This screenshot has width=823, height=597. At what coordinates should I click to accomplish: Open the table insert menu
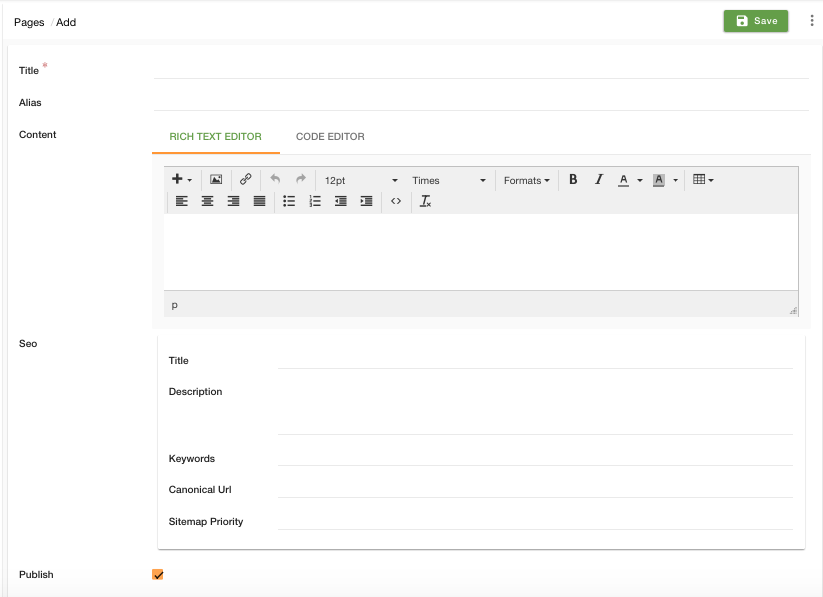(x=703, y=180)
